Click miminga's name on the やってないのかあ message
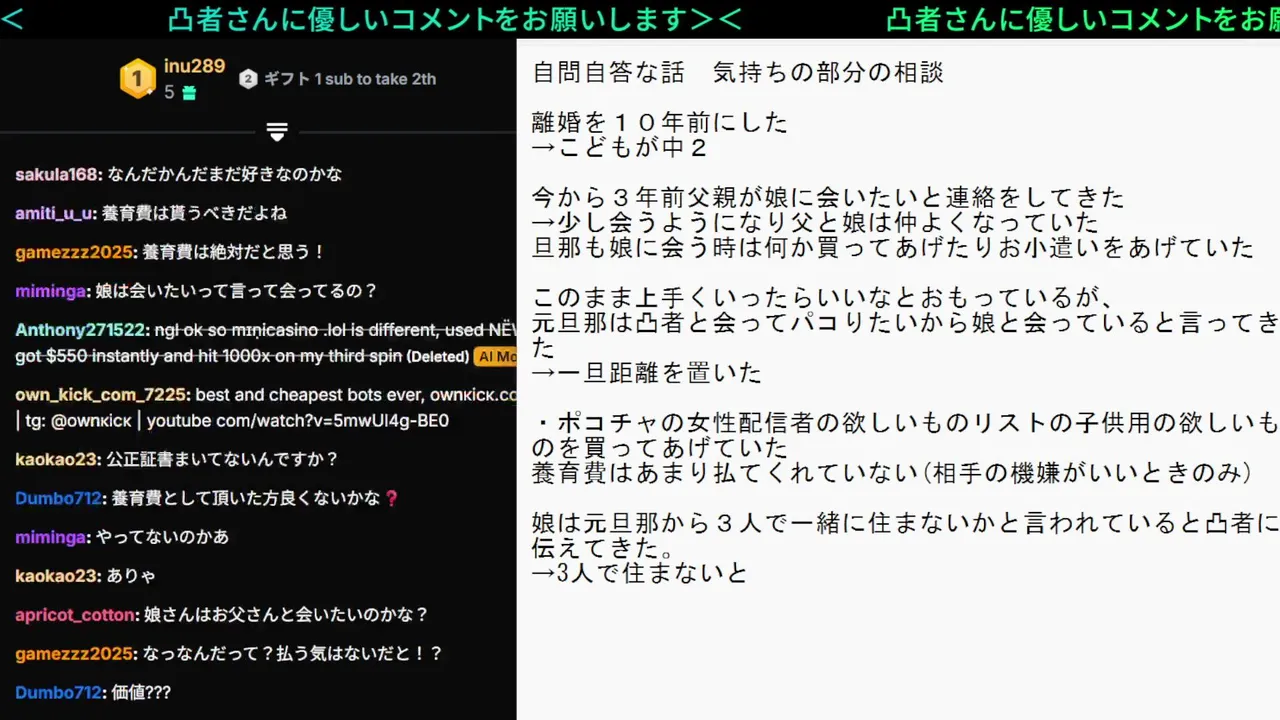Image resolution: width=1280 pixels, height=720 pixels. click(50, 537)
